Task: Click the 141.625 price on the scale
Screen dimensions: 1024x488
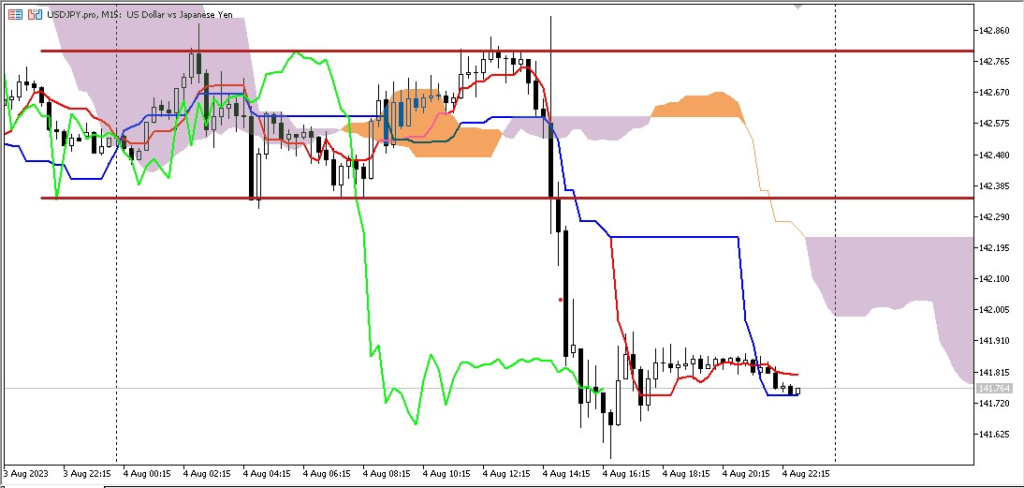Action: tap(994, 434)
